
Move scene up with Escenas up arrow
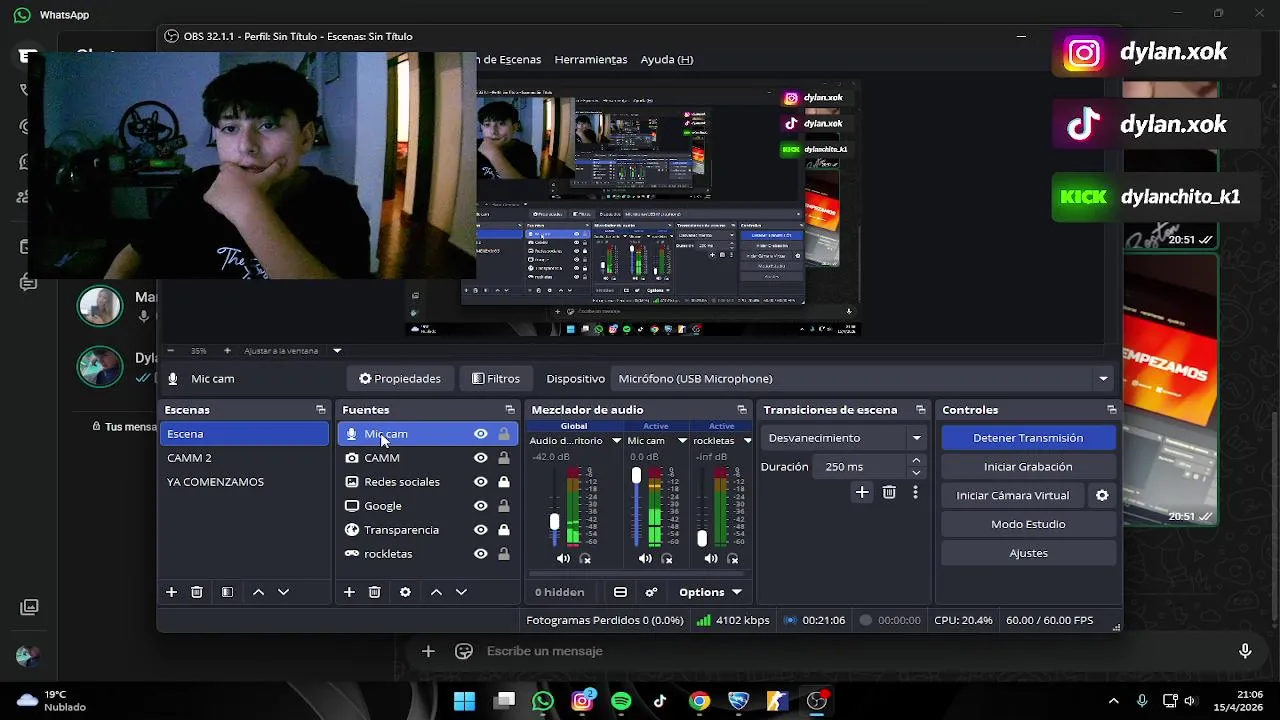[258, 592]
